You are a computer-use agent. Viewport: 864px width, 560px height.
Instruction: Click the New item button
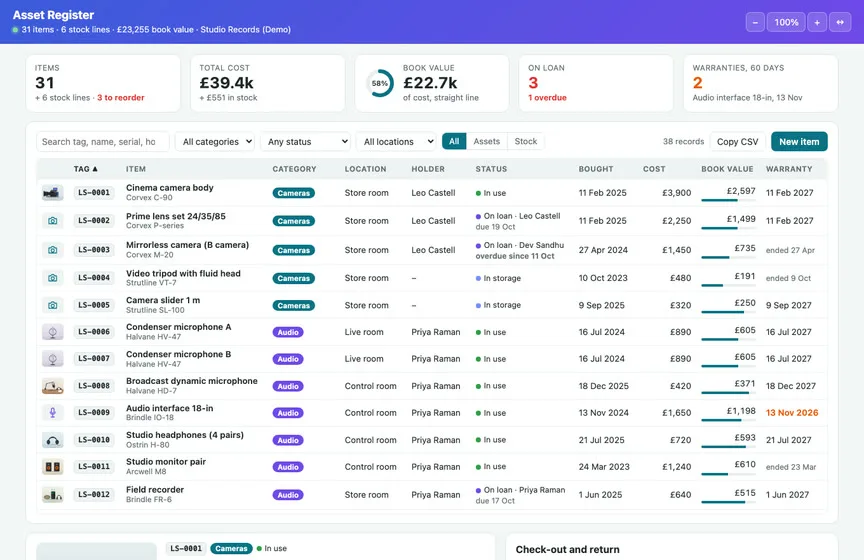pos(799,142)
